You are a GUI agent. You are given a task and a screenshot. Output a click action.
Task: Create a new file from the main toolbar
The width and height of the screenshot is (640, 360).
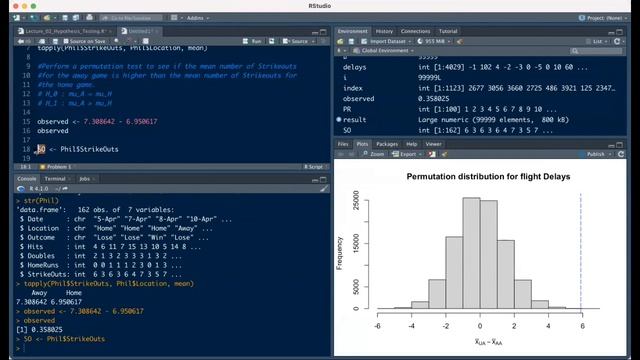coord(17,18)
